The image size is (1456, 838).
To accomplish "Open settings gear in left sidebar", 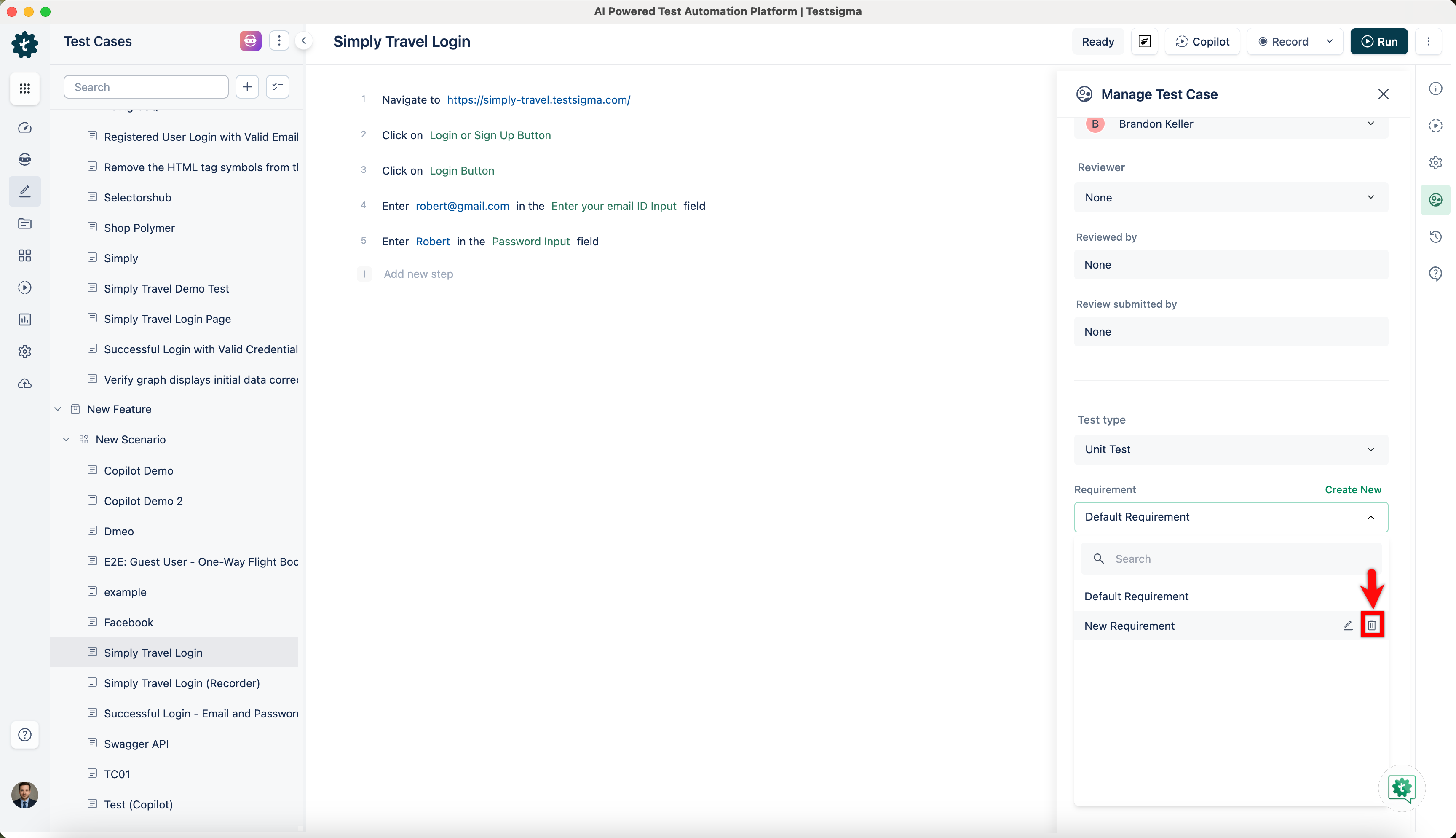I will coord(25,351).
